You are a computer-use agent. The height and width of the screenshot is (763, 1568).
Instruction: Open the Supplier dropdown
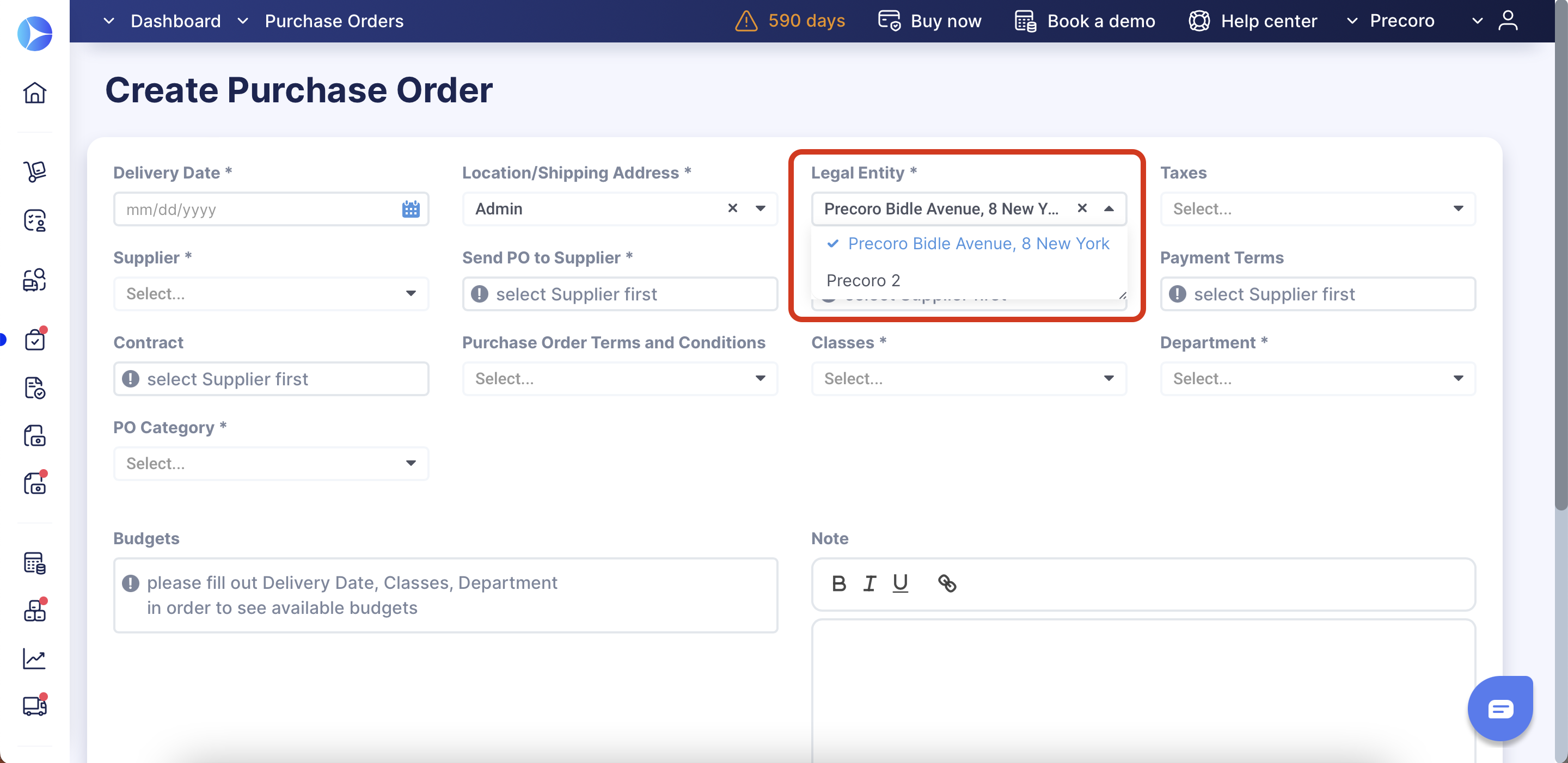click(x=271, y=294)
